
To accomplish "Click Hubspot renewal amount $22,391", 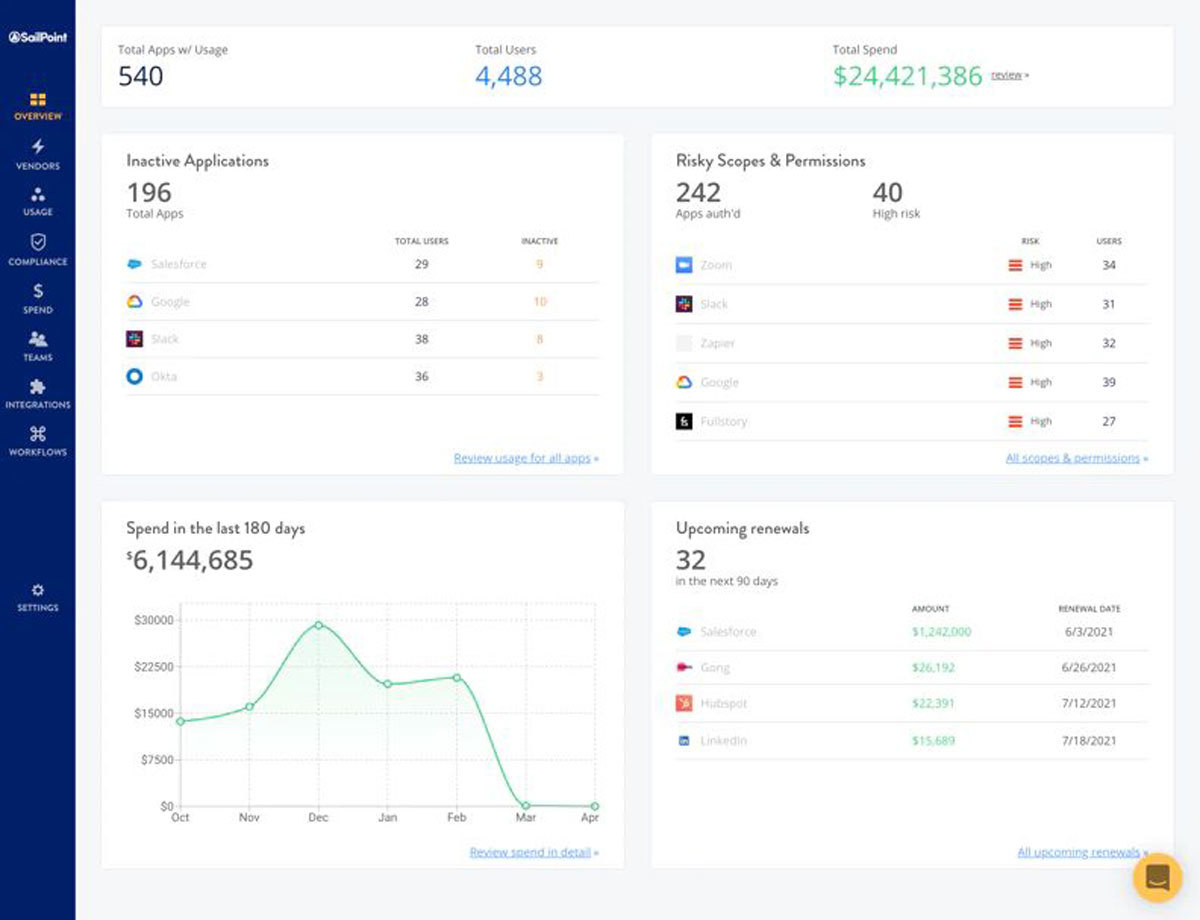I will click(933, 703).
